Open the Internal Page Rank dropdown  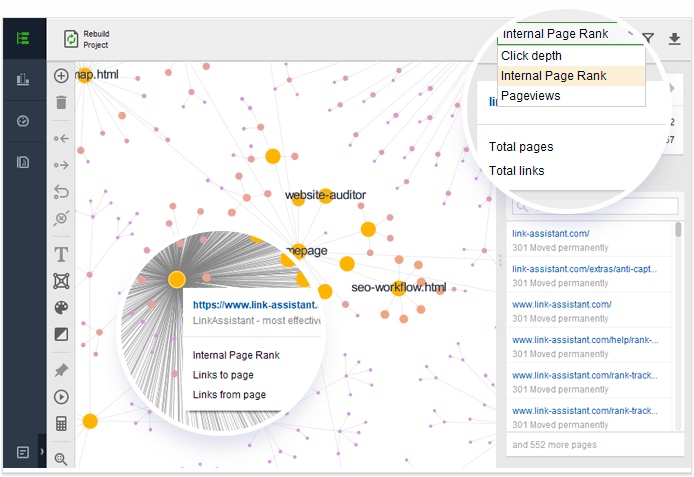coord(570,34)
